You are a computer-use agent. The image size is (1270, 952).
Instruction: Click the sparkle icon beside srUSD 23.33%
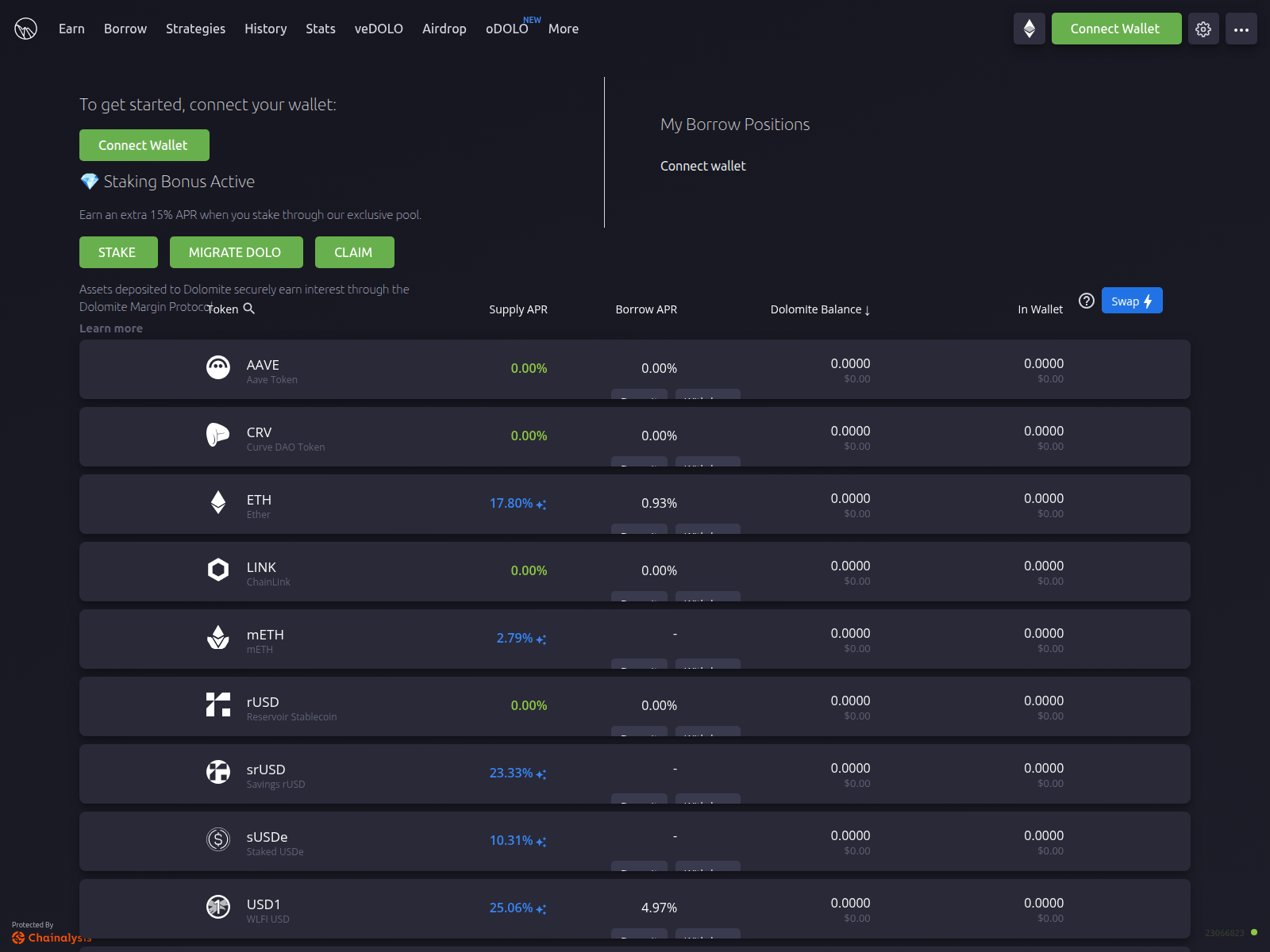pos(541,774)
